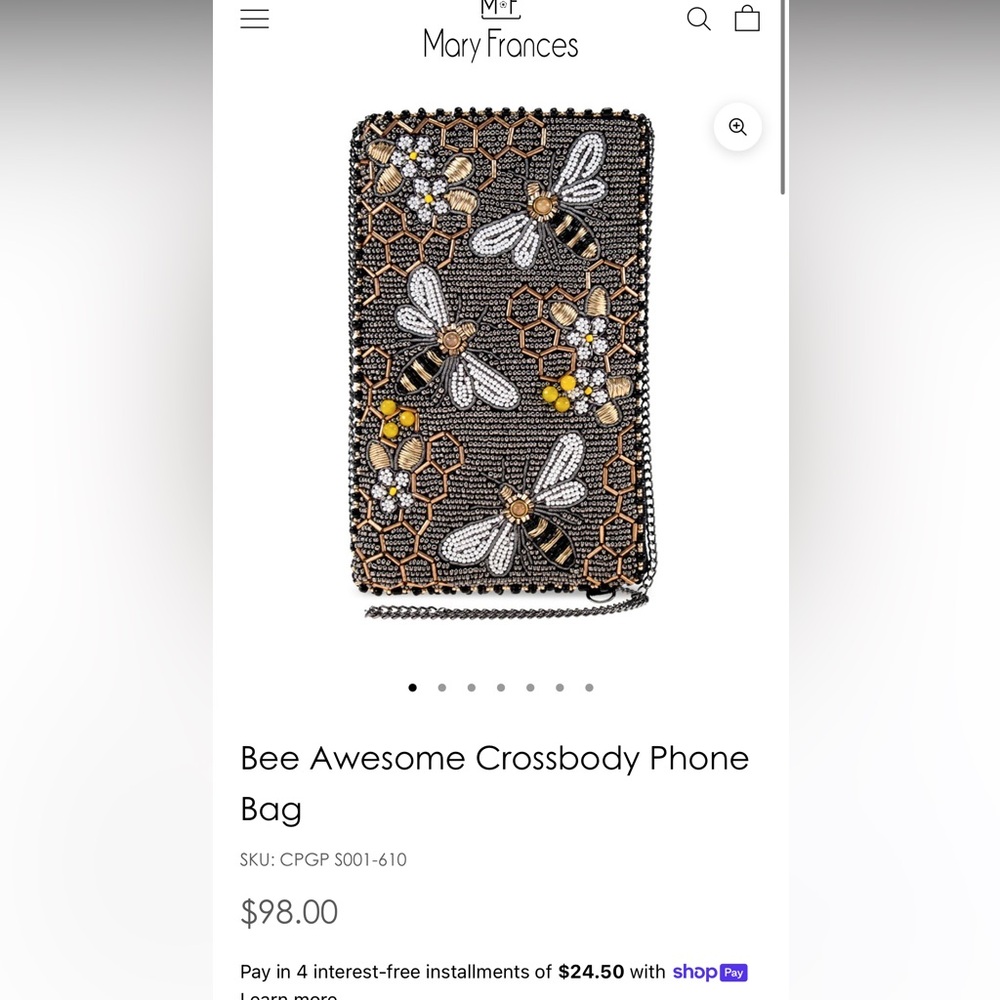Select the last carousel dot
The image size is (1000, 1000).
tap(589, 687)
